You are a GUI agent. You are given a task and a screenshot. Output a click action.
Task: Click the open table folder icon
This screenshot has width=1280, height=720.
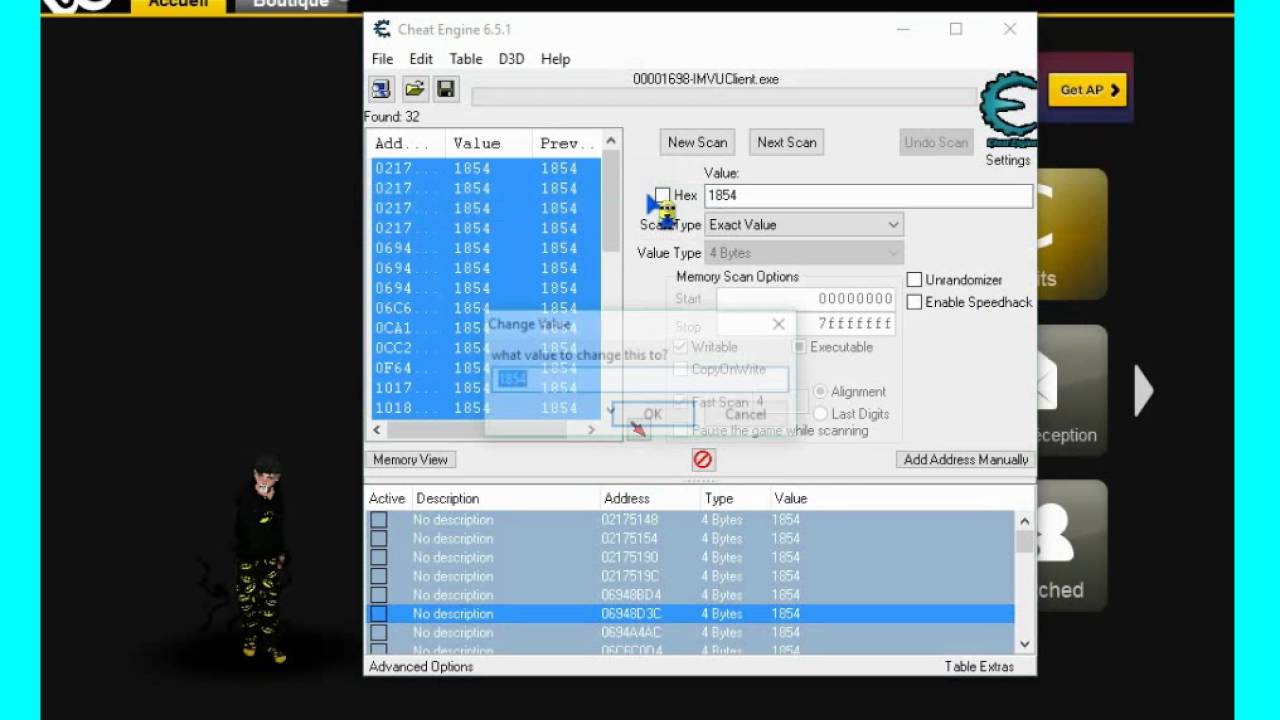(414, 89)
